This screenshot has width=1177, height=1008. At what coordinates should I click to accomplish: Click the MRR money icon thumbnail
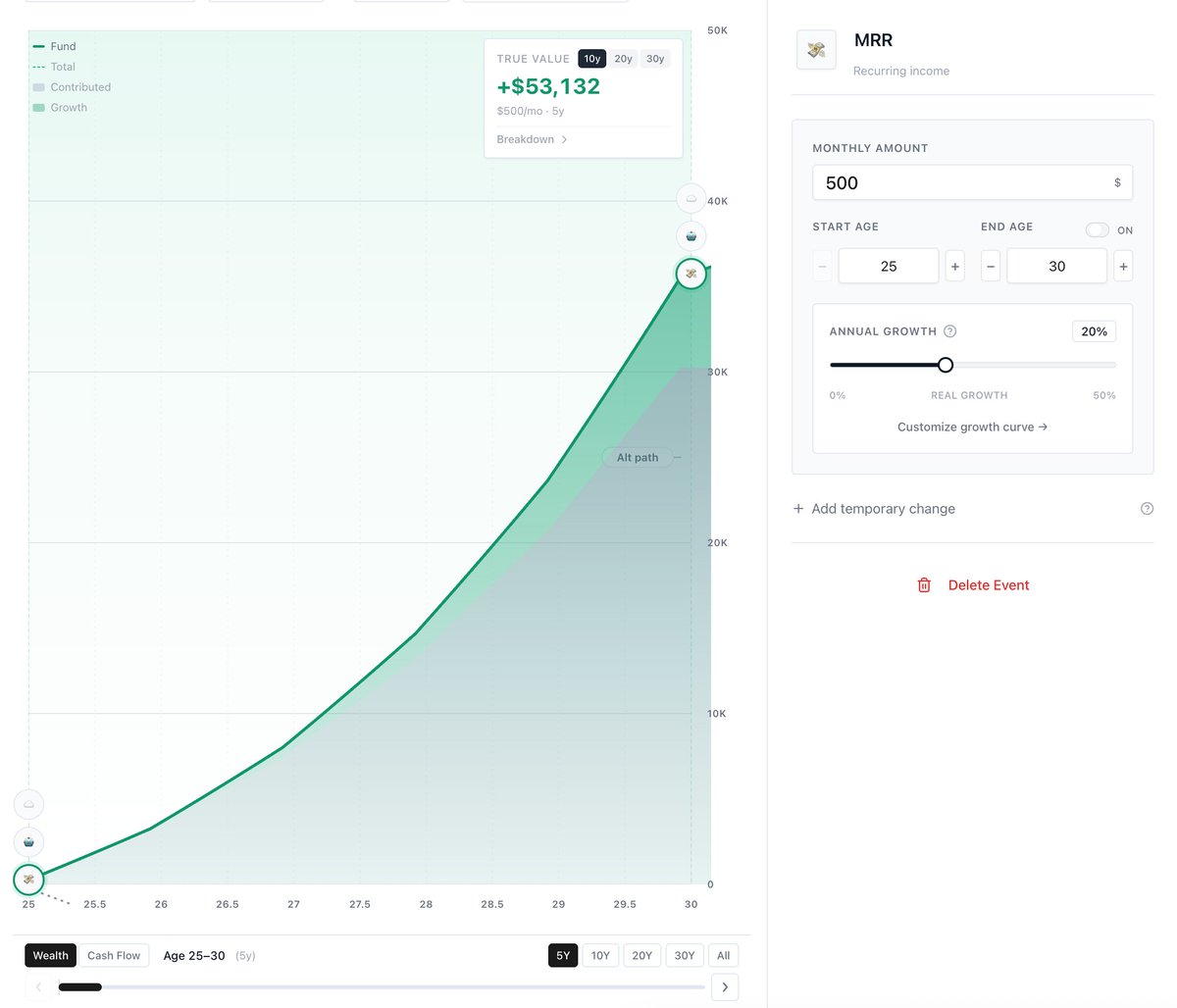[816, 49]
